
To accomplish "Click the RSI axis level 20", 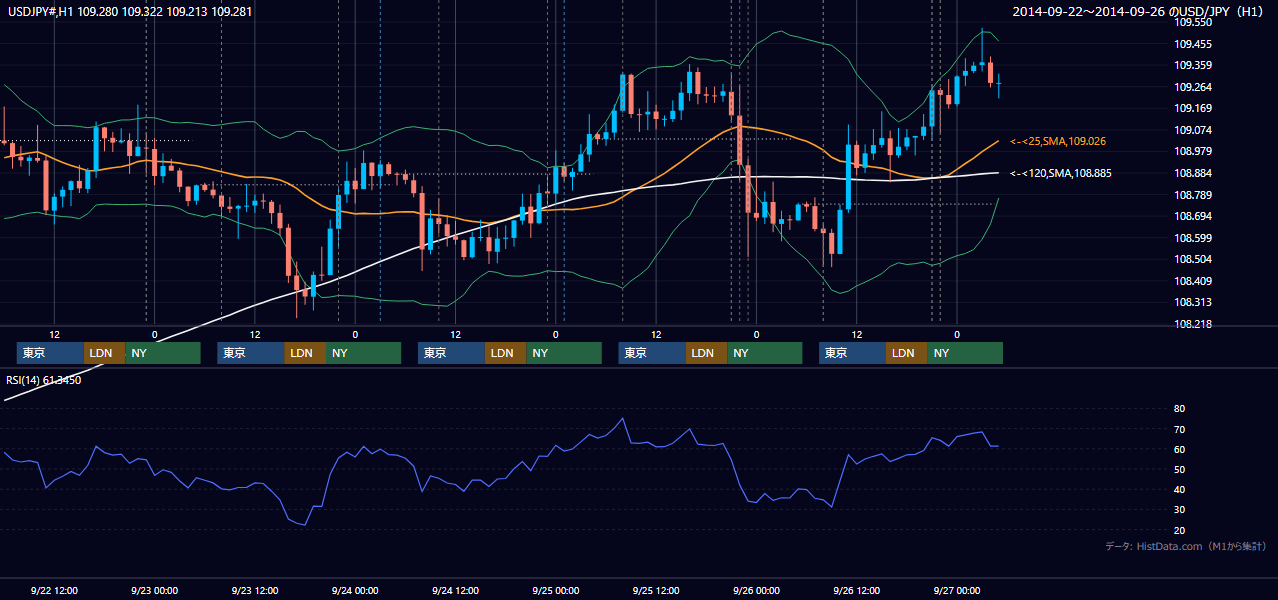I will pos(1179,530).
